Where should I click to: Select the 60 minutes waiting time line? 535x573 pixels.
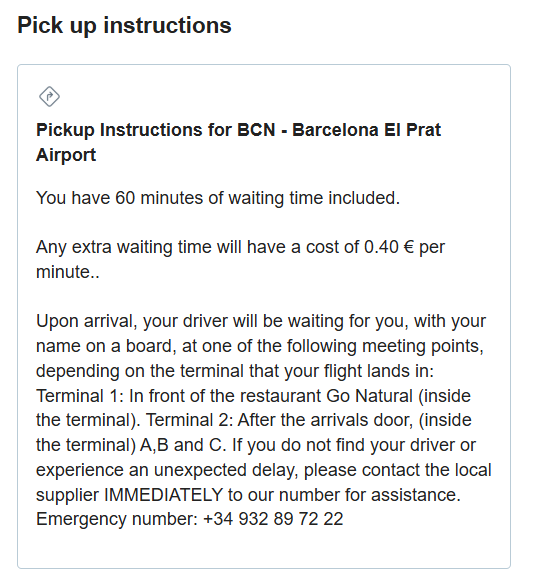[x=218, y=198]
